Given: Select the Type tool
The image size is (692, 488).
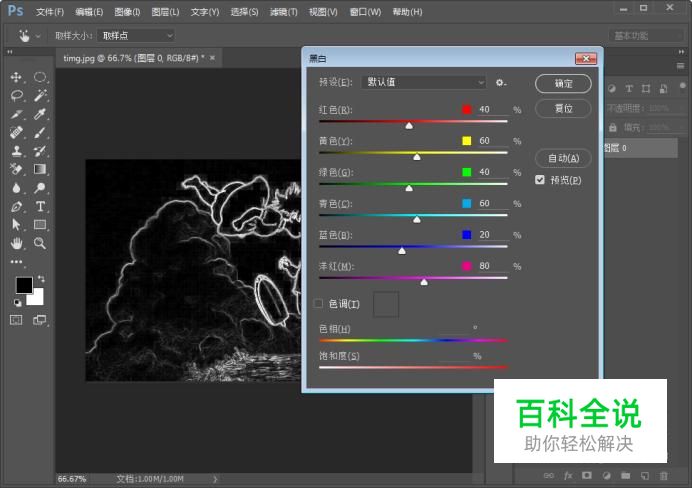Looking at the screenshot, I should (x=40, y=206).
